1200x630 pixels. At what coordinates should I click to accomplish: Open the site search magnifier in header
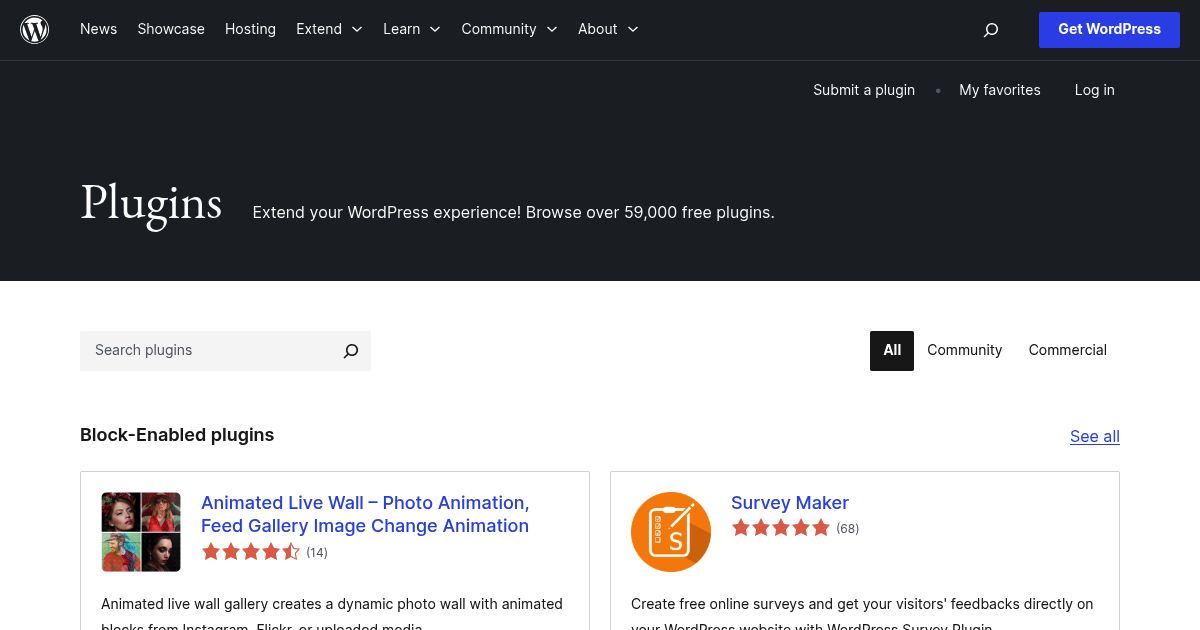[x=991, y=30]
